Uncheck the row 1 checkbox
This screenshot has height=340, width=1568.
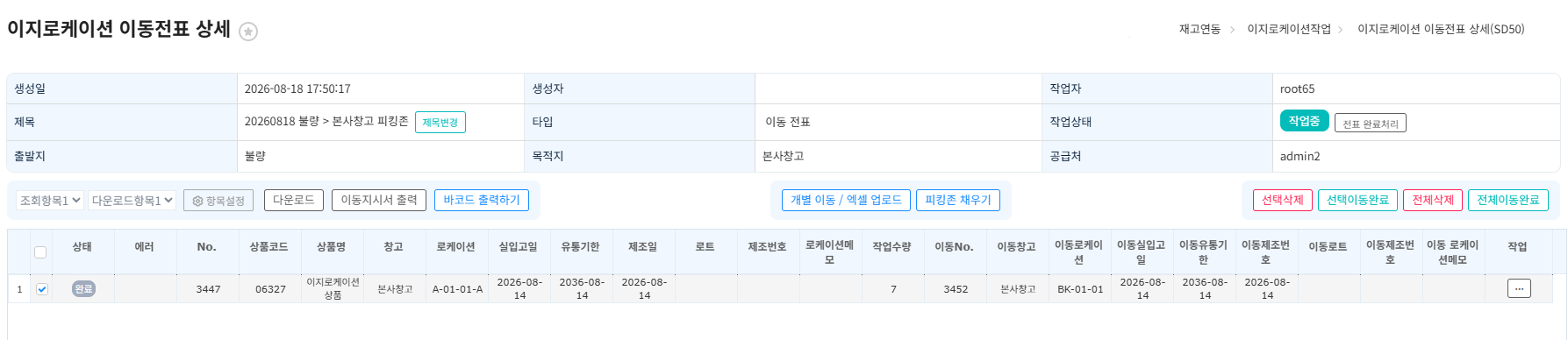pos(42,289)
